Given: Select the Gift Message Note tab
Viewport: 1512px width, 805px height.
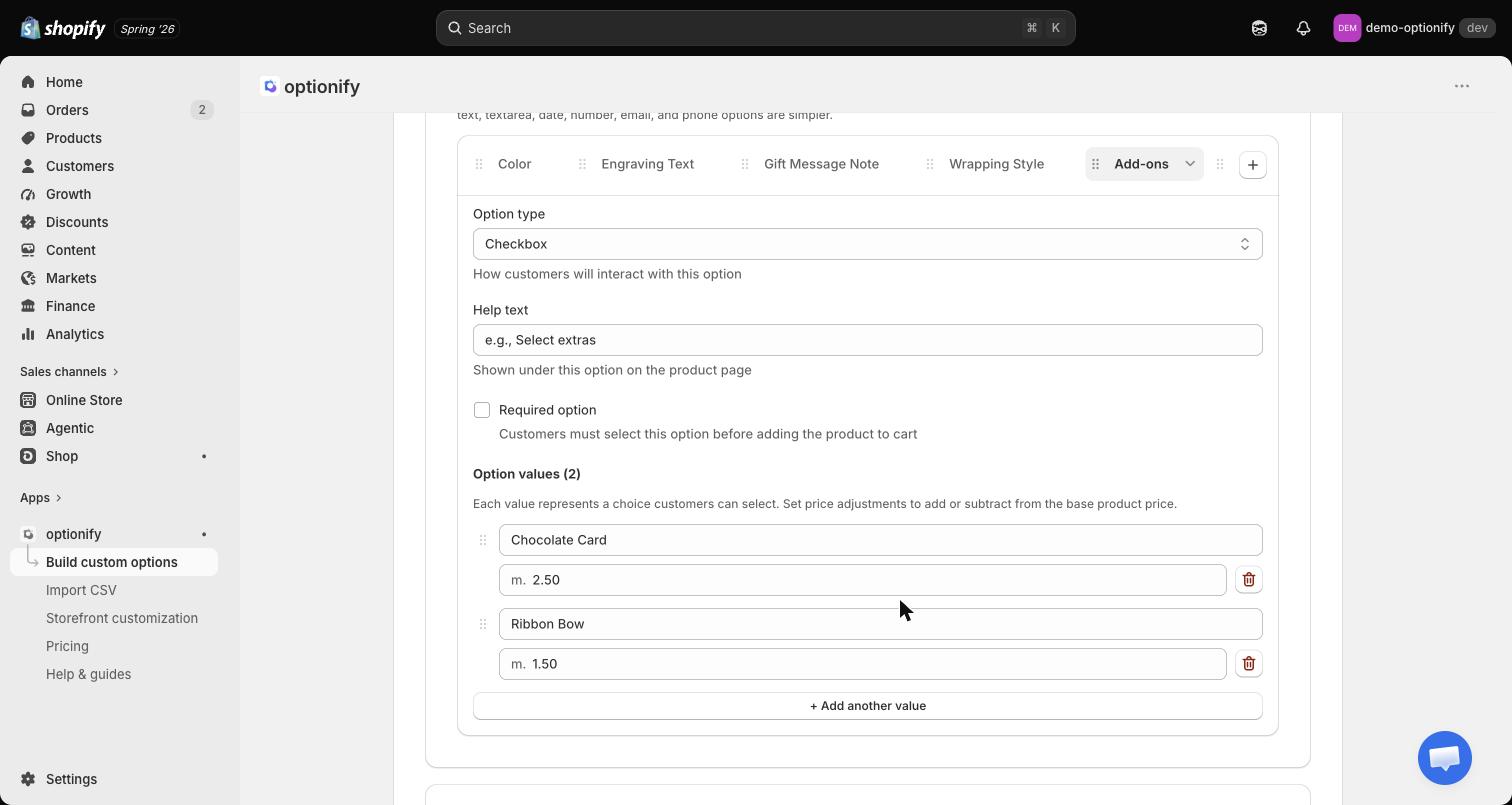Looking at the screenshot, I should pos(822,164).
